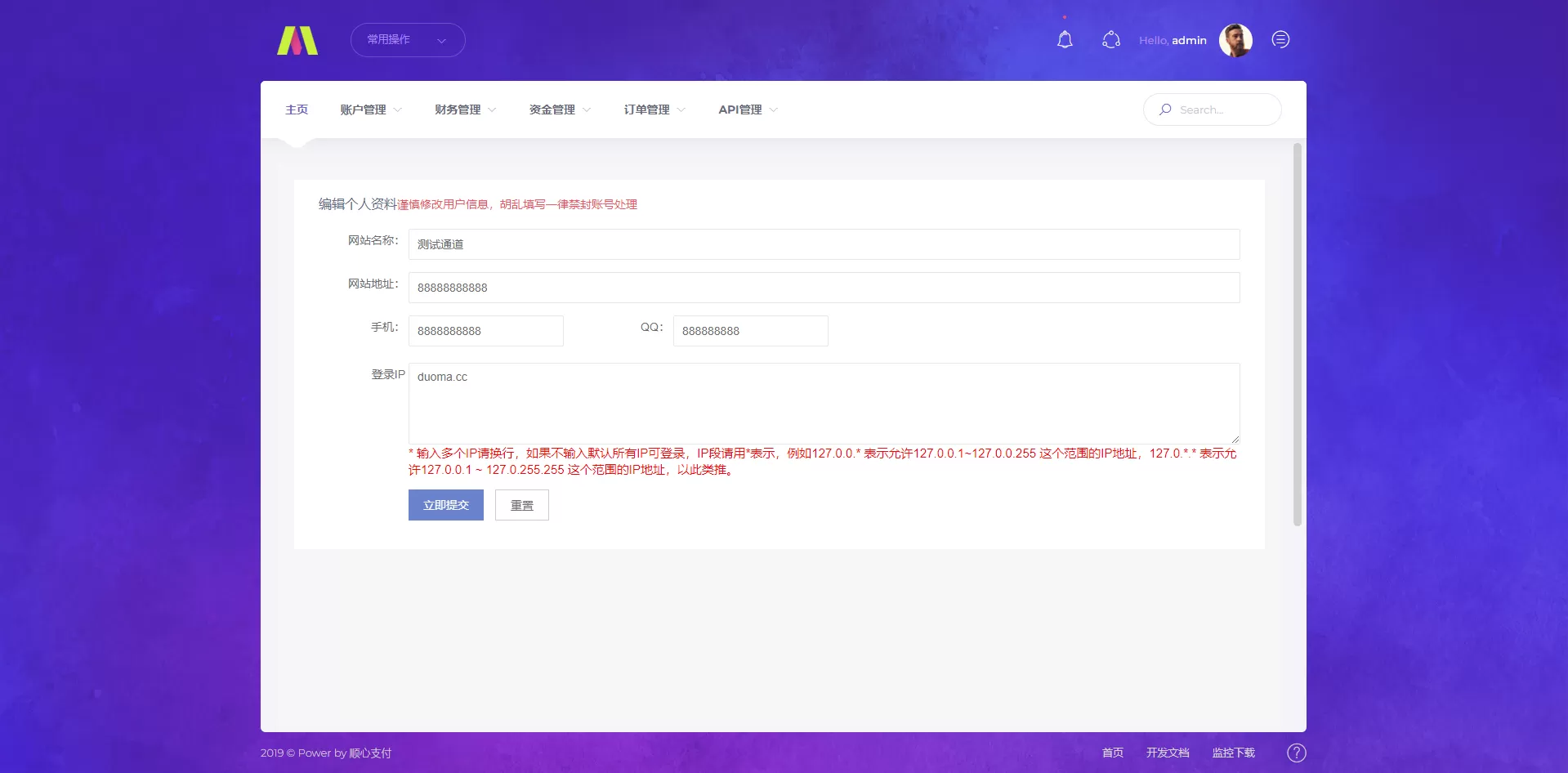This screenshot has height=773, width=1568.
Task: Go to the 主页 tab
Action: [297, 109]
